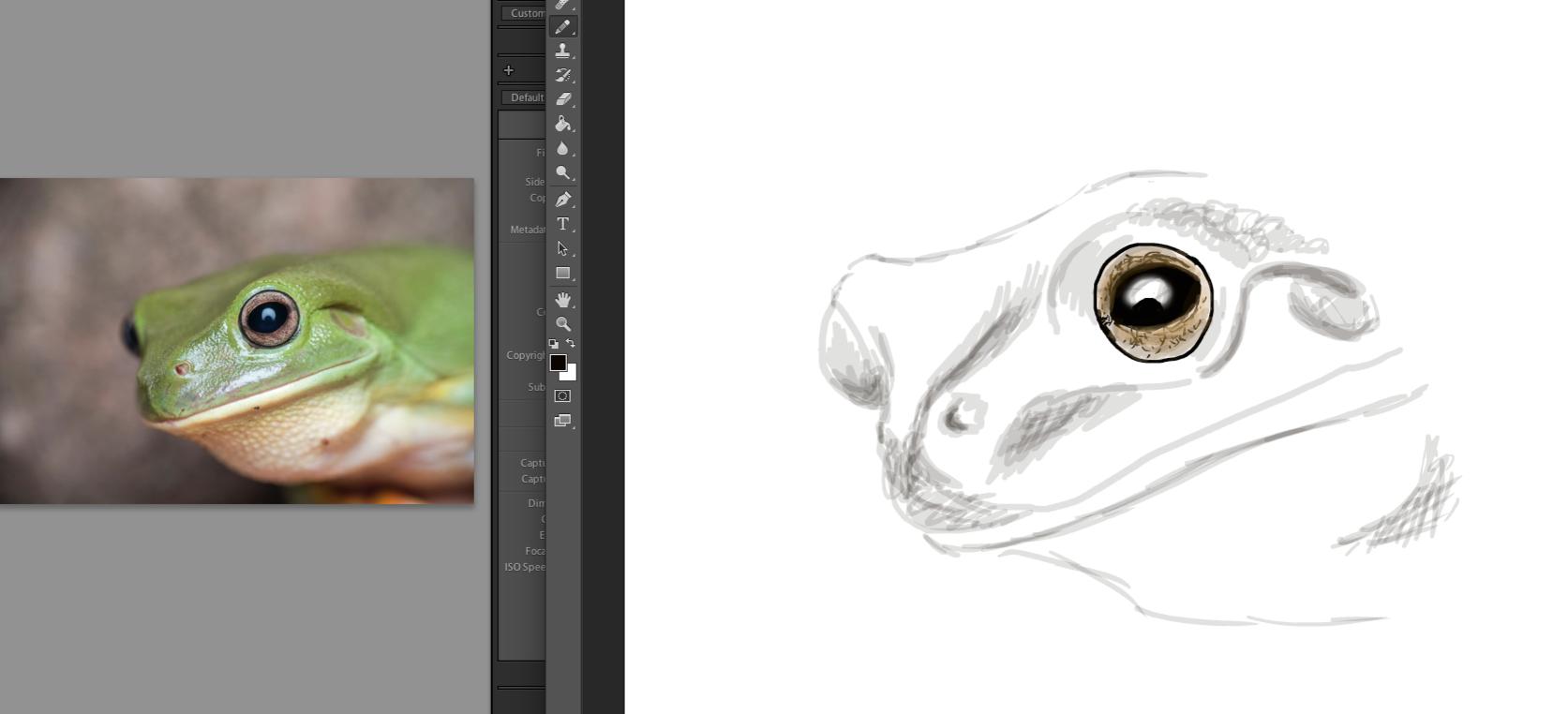Screen dimensions: 1568x714
Task: Select the Clone Stamp tool
Action: click(x=562, y=51)
